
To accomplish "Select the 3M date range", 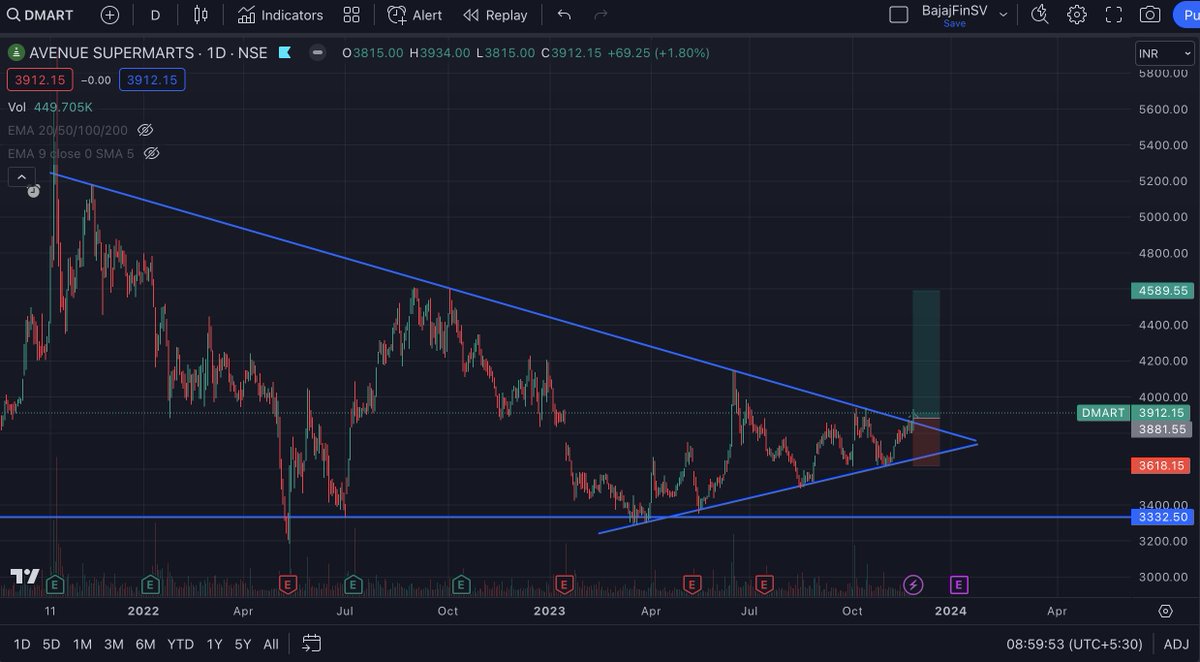I will click(114, 644).
